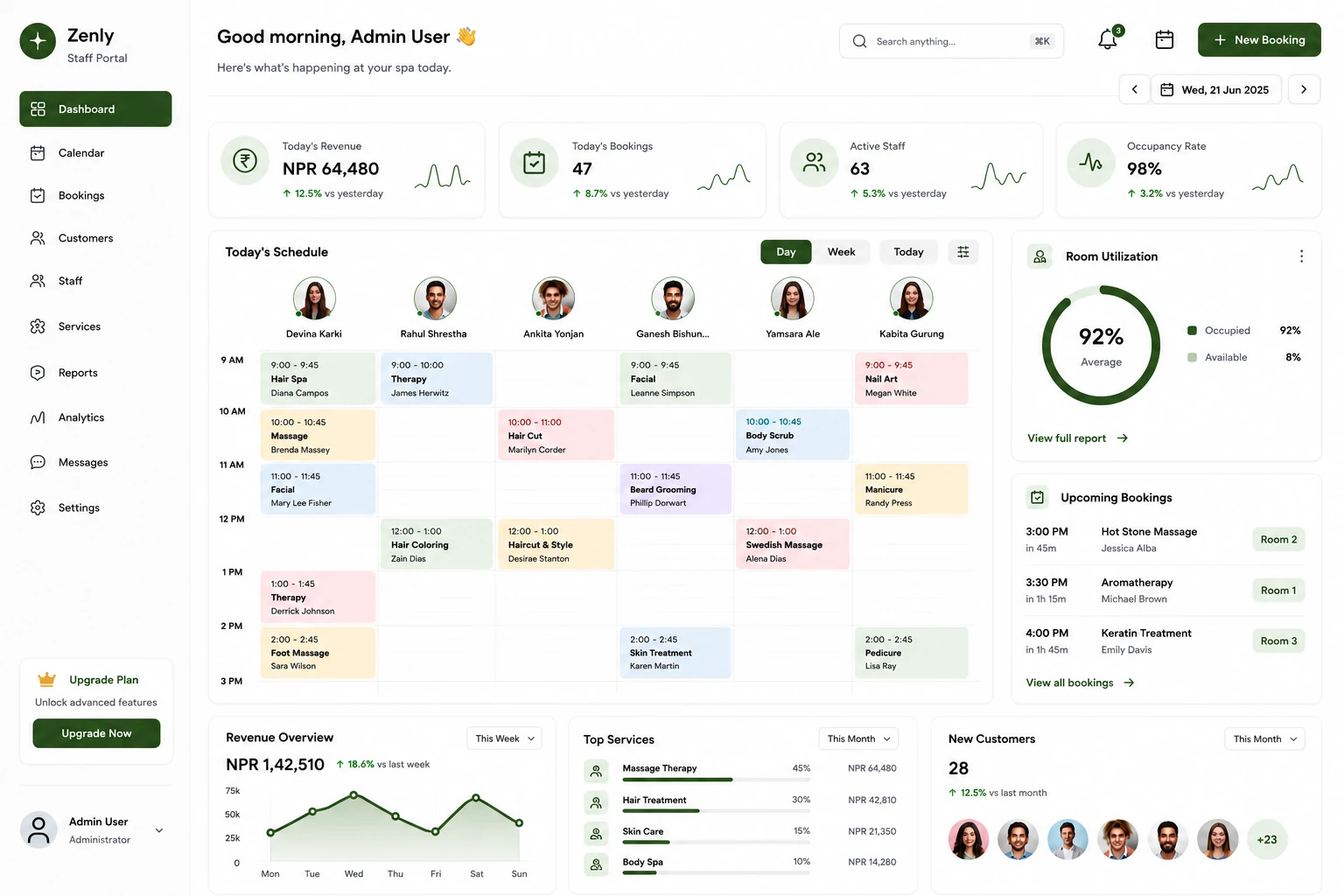Click the New Booking button
Screen dimensions: 1344x896
(x=1259, y=39)
